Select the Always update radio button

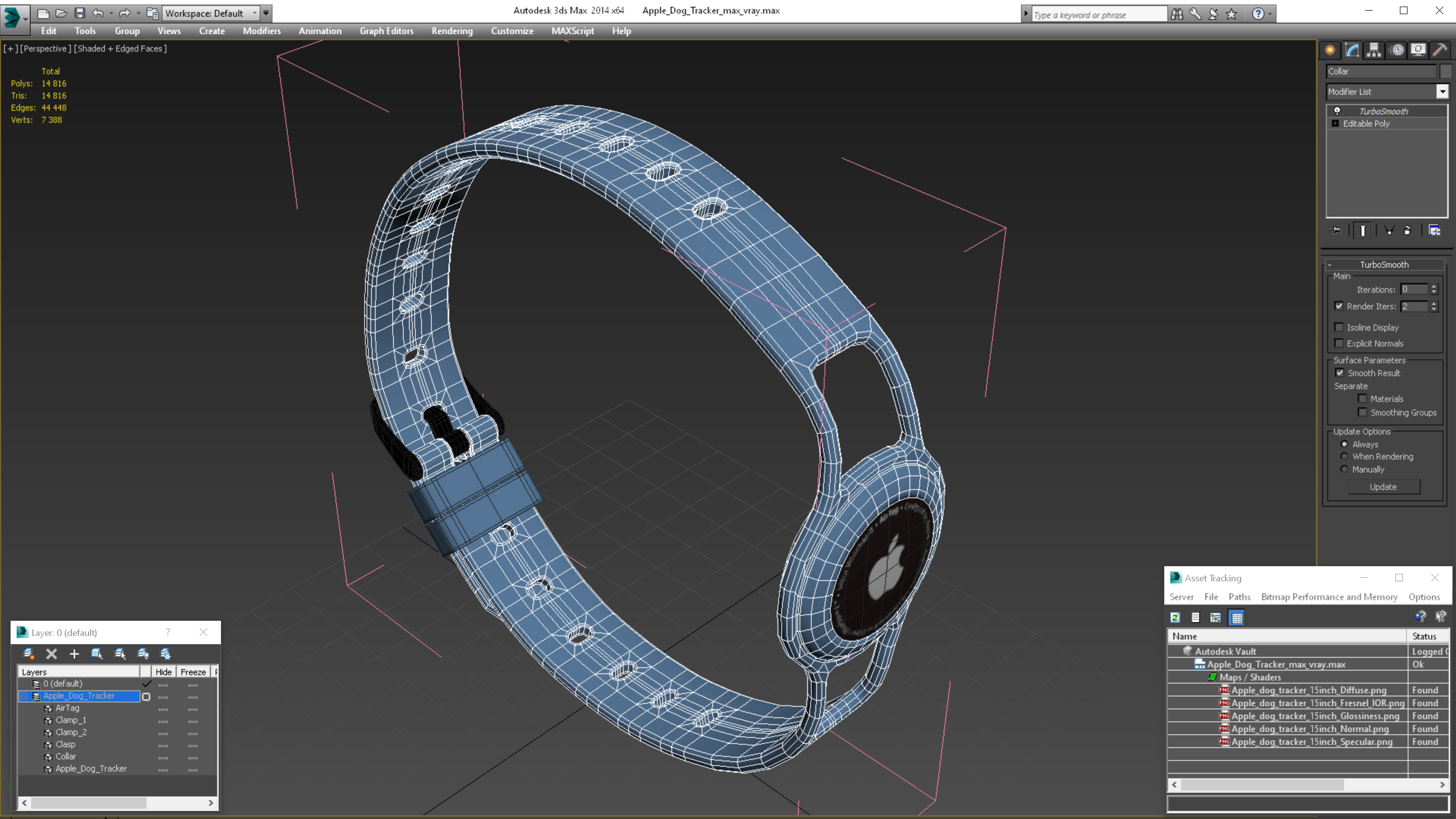1344,444
